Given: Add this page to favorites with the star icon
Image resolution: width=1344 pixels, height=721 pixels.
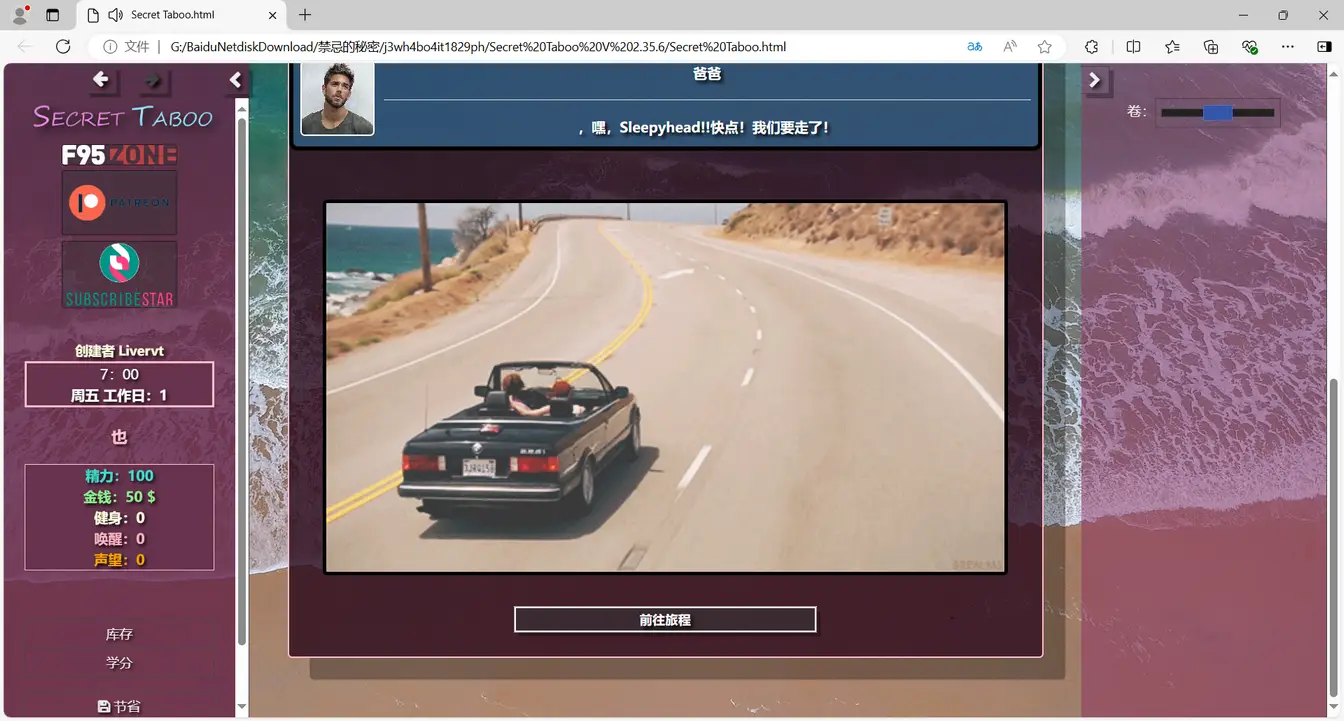Looking at the screenshot, I should tap(1045, 47).
